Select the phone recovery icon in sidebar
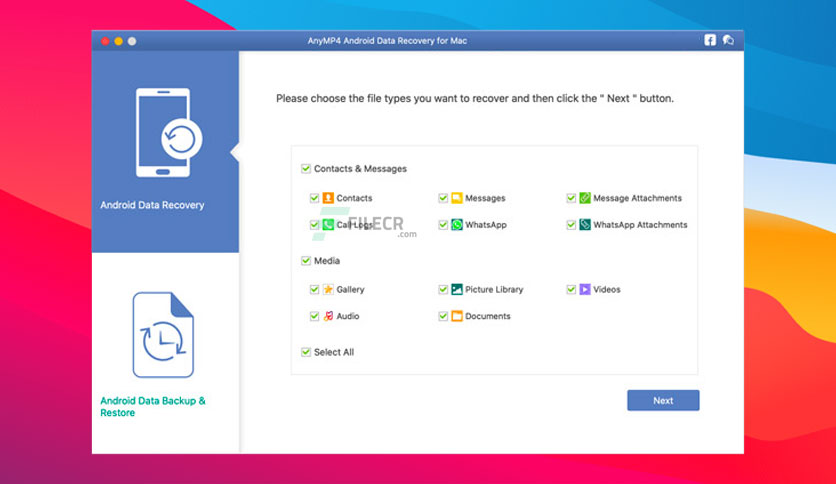The height and width of the screenshot is (484, 836). 168,132
